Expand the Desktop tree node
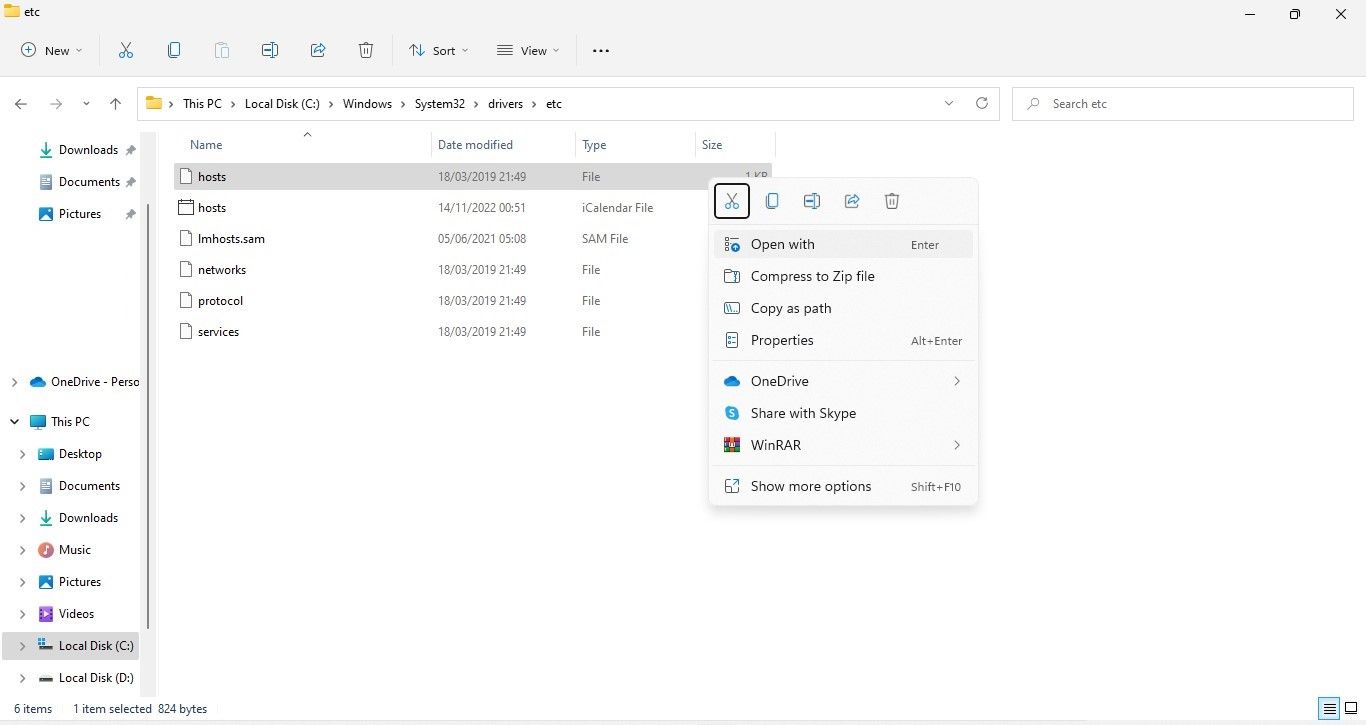 (x=23, y=454)
